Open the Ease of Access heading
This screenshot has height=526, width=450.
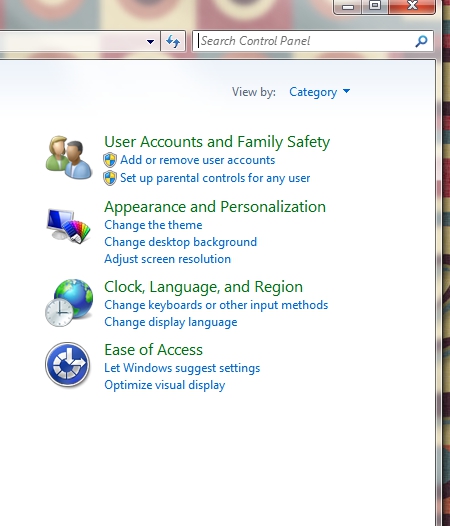point(153,350)
